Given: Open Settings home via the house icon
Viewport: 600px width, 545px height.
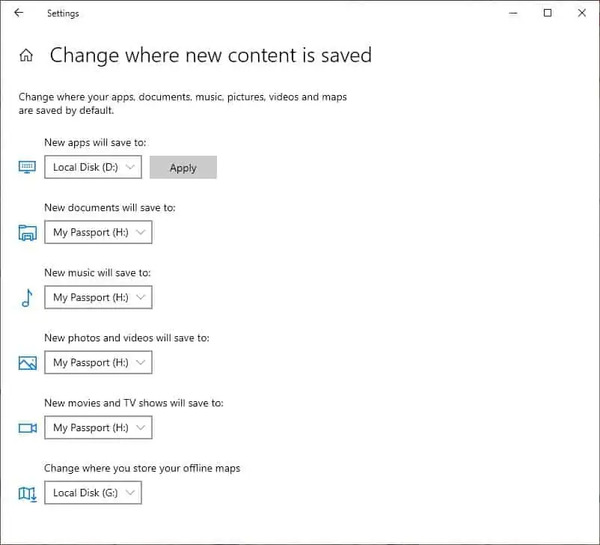Looking at the screenshot, I should [x=26, y=55].
